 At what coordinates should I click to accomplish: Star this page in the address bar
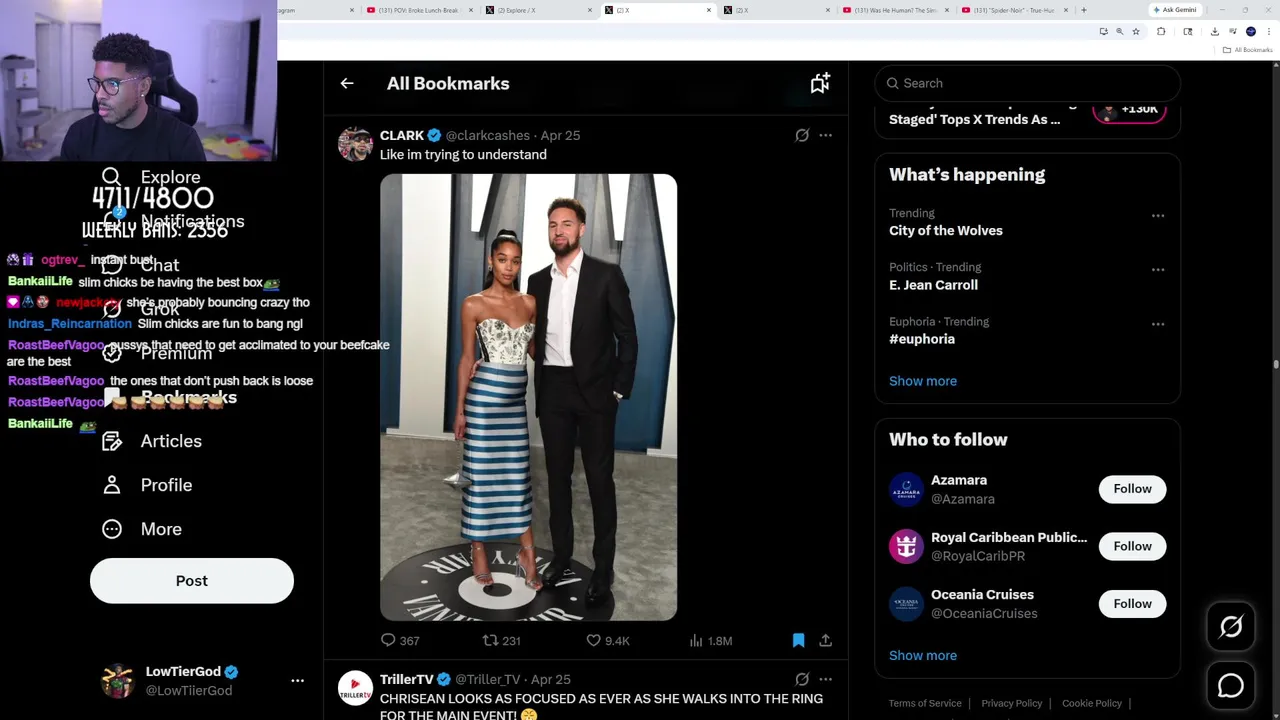[x=1136, y=32]
